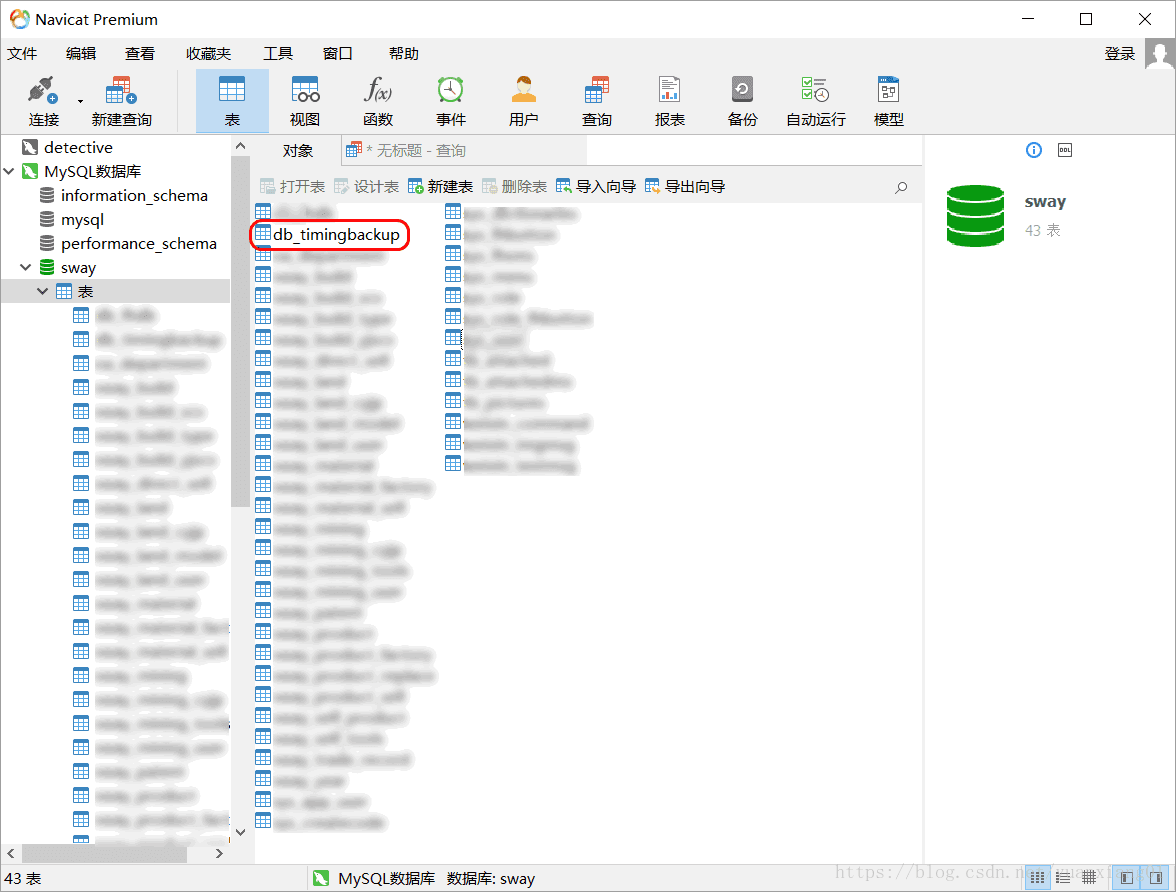Click the 打开表 button
The image size is (1176, 892).
click(x=292, y=187)
